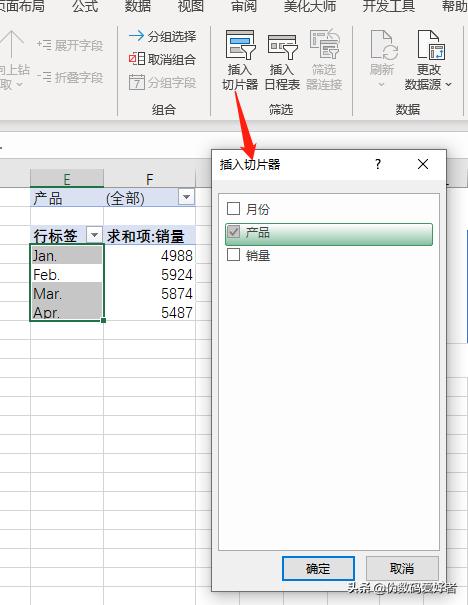The image size is (468, 605).
Task: Open the 视图 ribbon tab
Action: click(191, 6)
